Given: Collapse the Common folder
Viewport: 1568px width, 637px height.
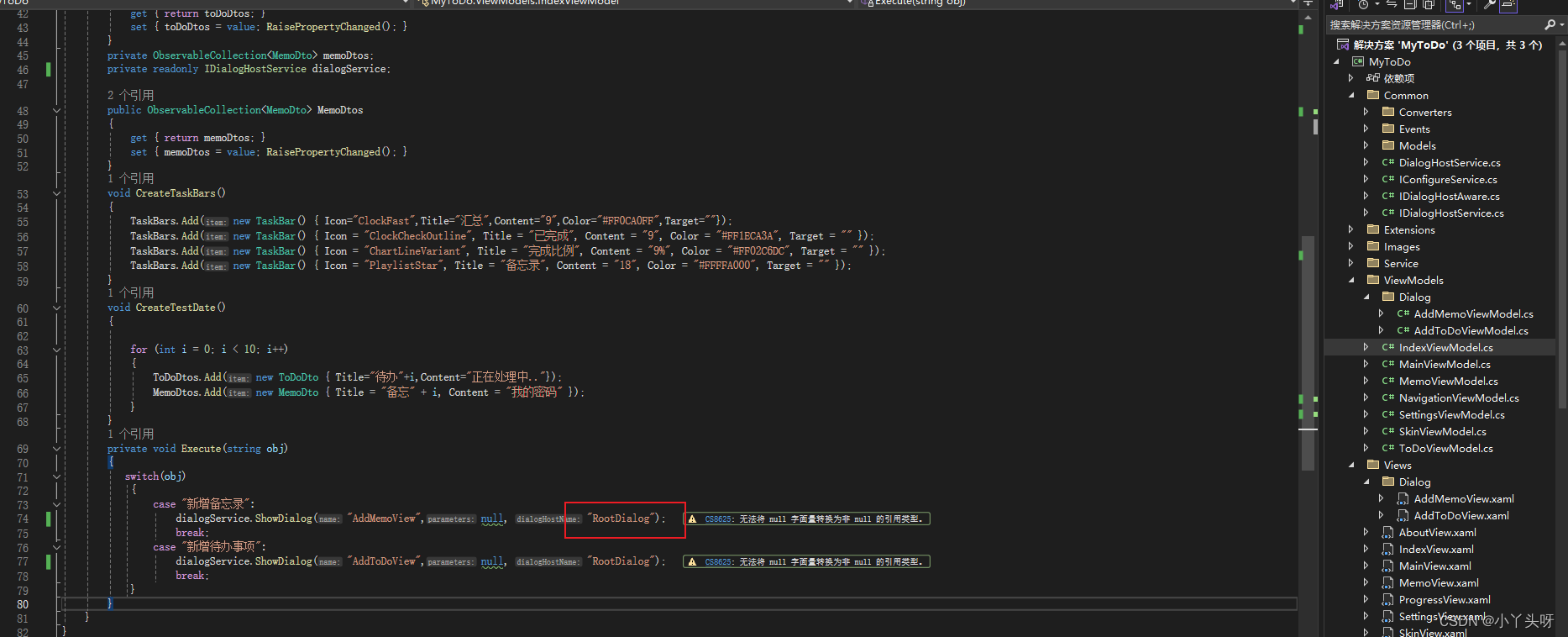Looking at the screenshot, I should [1351, 95].
